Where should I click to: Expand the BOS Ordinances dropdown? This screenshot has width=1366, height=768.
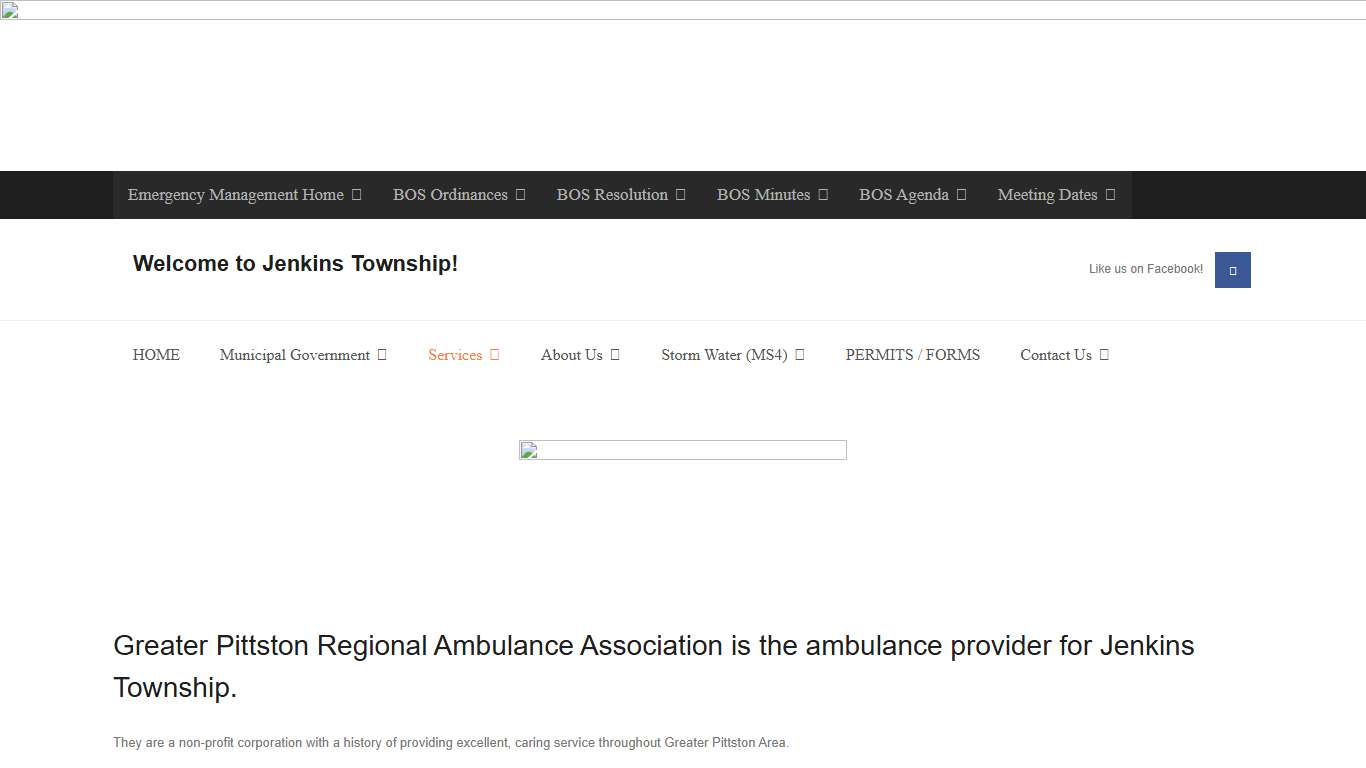[459, 195]
